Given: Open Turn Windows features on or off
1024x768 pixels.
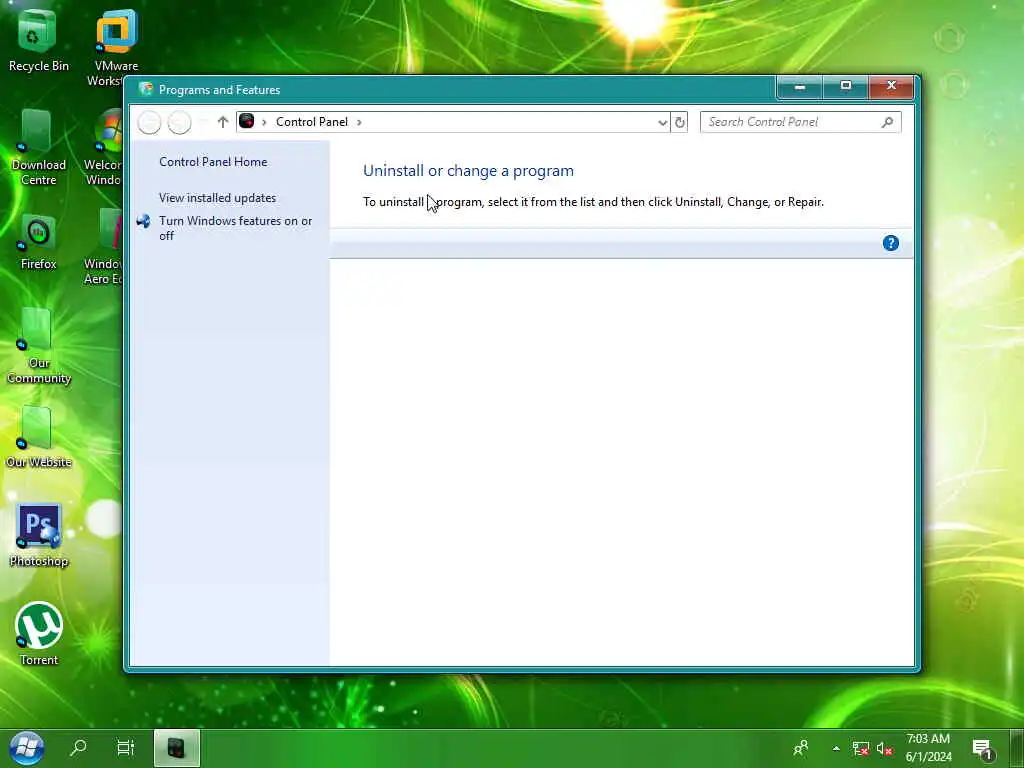Looking at the screenshot, I should [x=235, y=228].
